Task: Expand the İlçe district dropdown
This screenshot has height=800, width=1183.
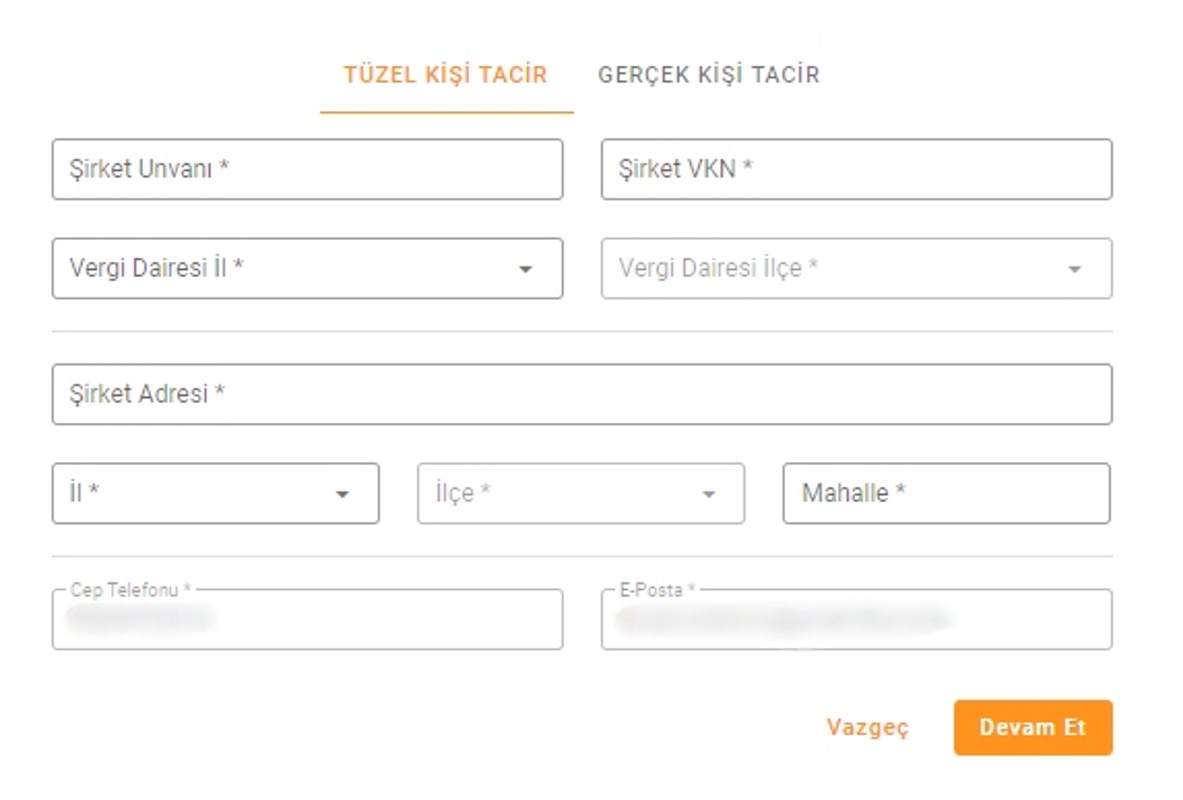Action: coord(581,494)
